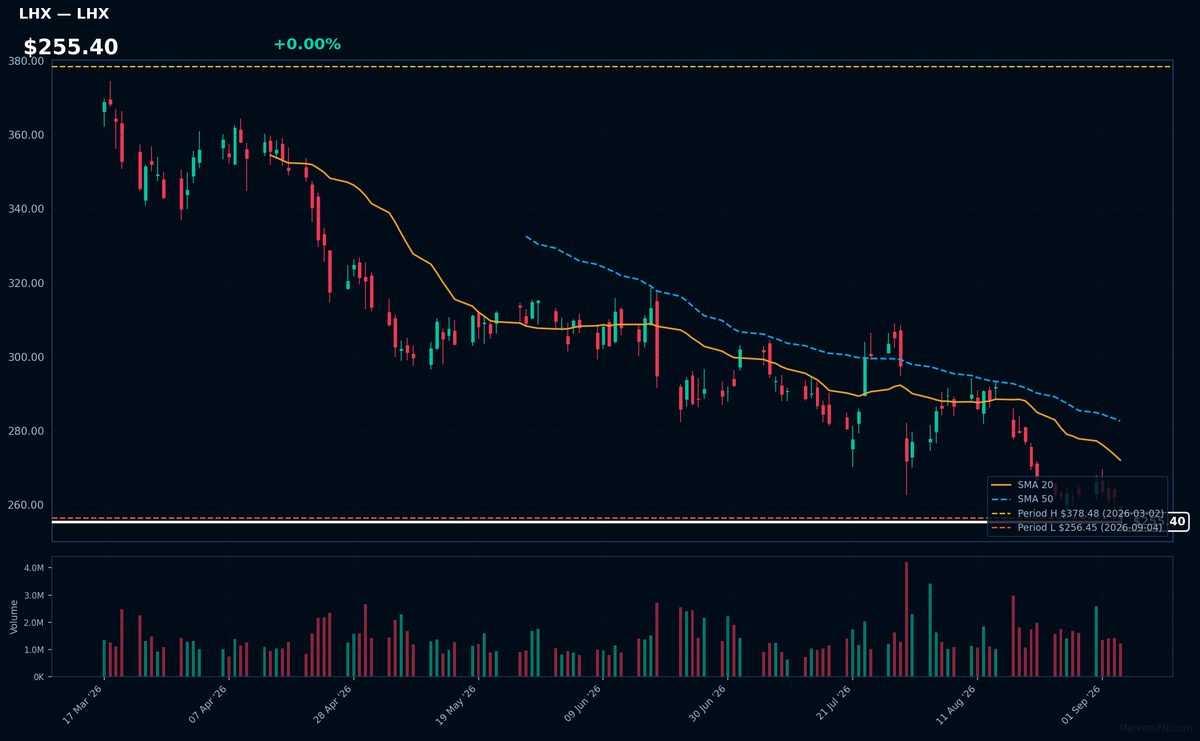Click the 0K volume axis label
This screenshot has height=741, width=1200.
pos(39,677)
